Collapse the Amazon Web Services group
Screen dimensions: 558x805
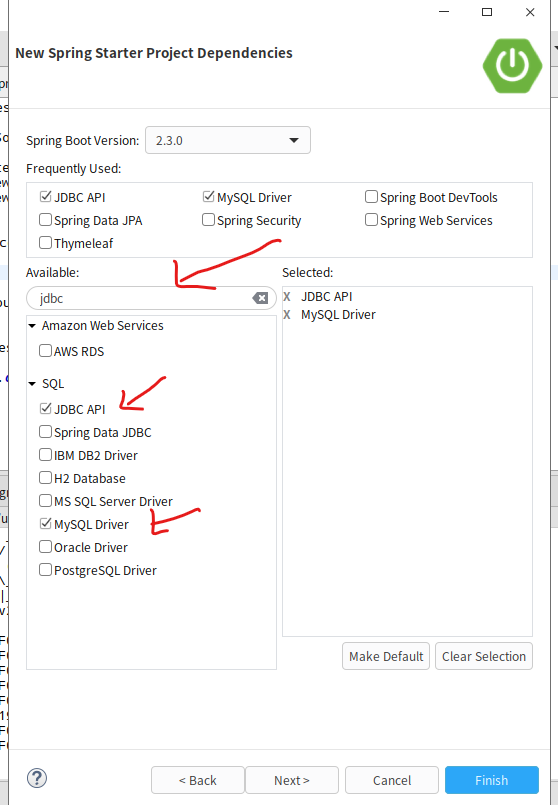tap(32, 325)
